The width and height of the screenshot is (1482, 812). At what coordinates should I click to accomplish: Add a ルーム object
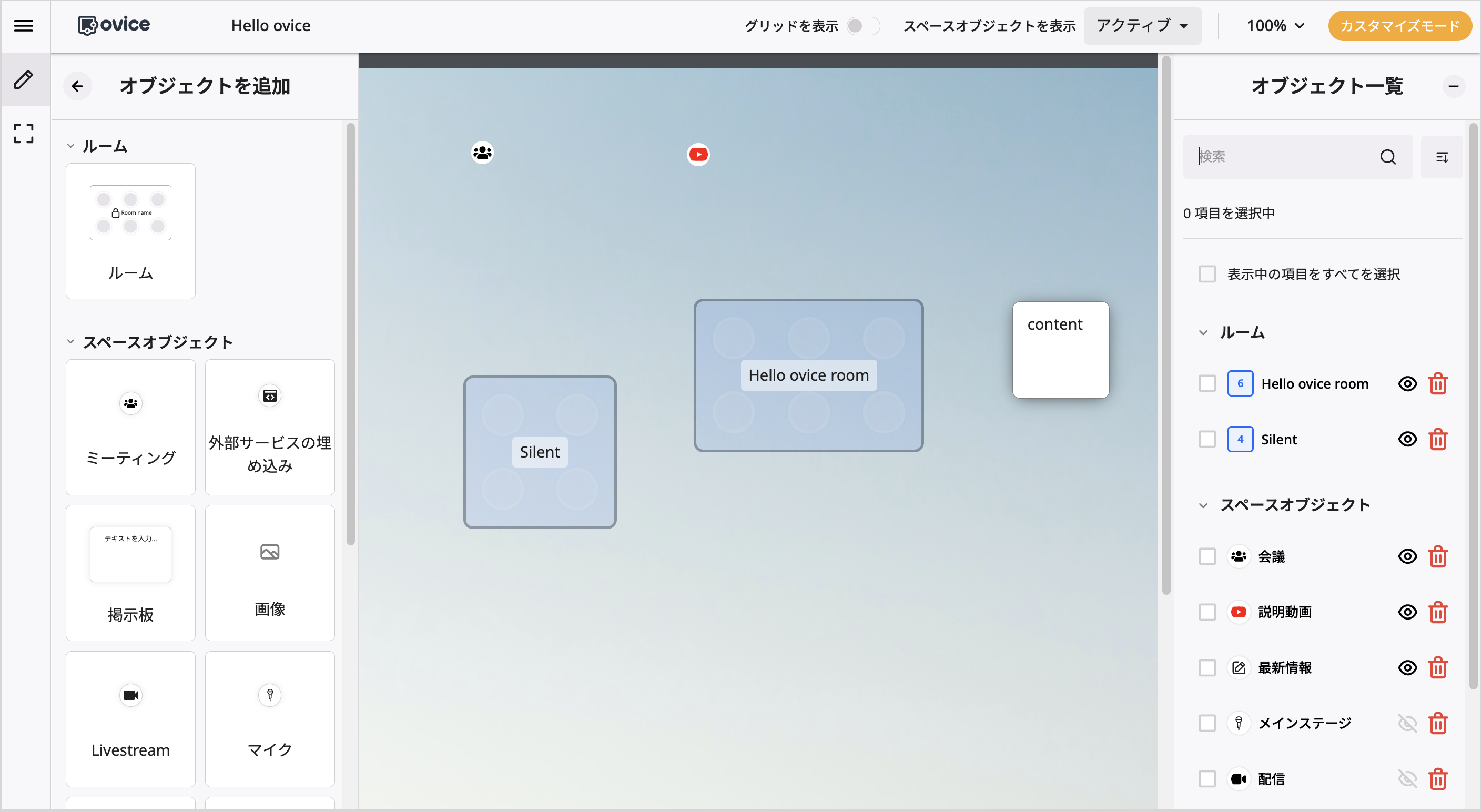130,231
